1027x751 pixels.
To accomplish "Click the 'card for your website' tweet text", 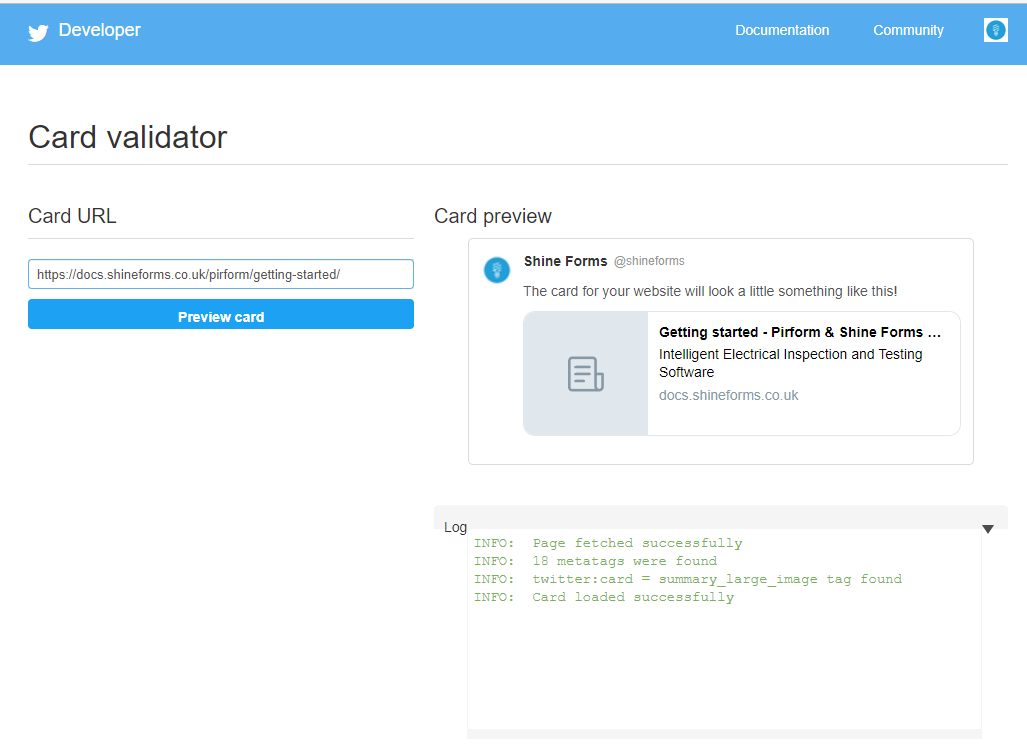I will 710,291.
